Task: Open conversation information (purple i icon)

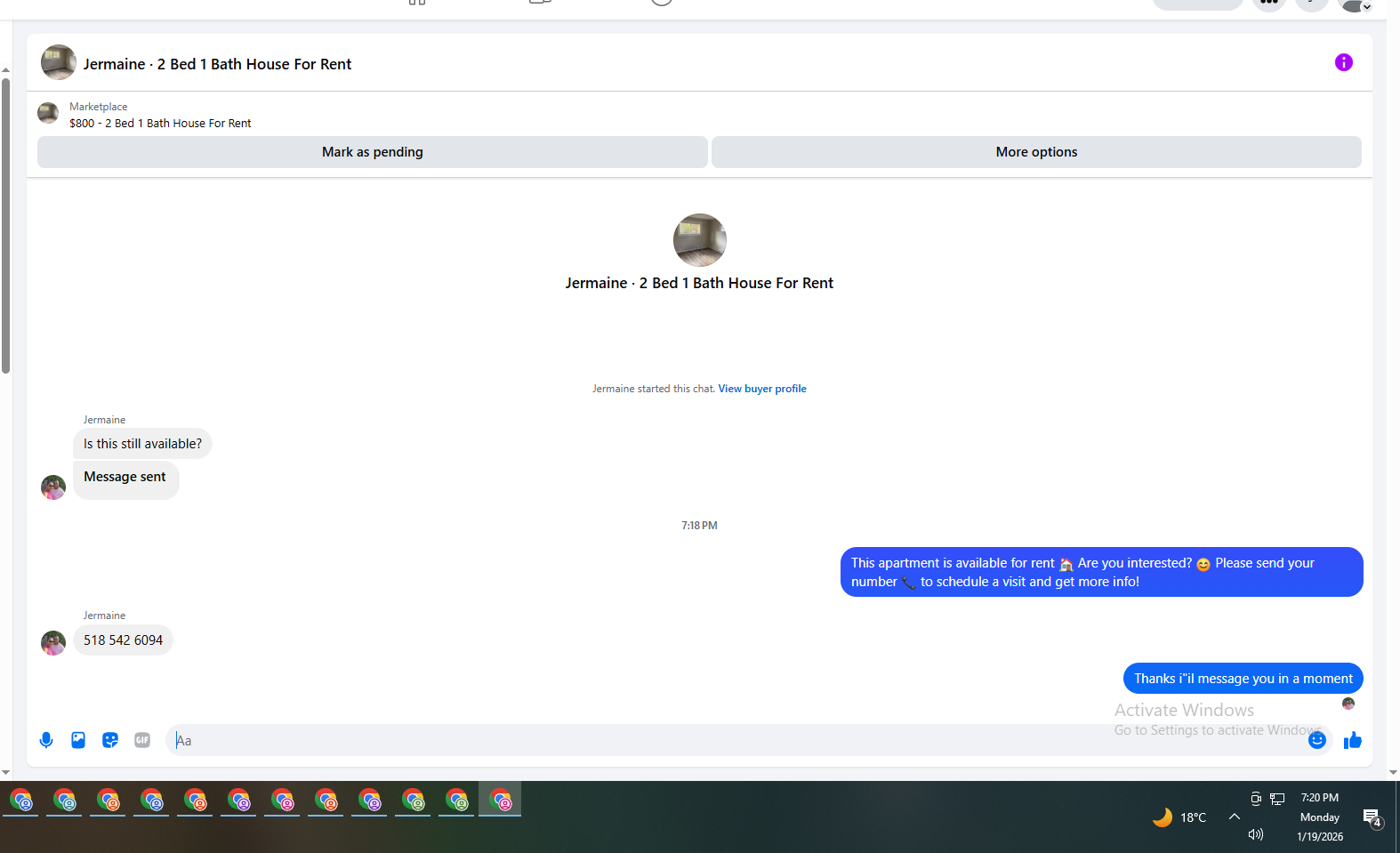Action: 1343,62
